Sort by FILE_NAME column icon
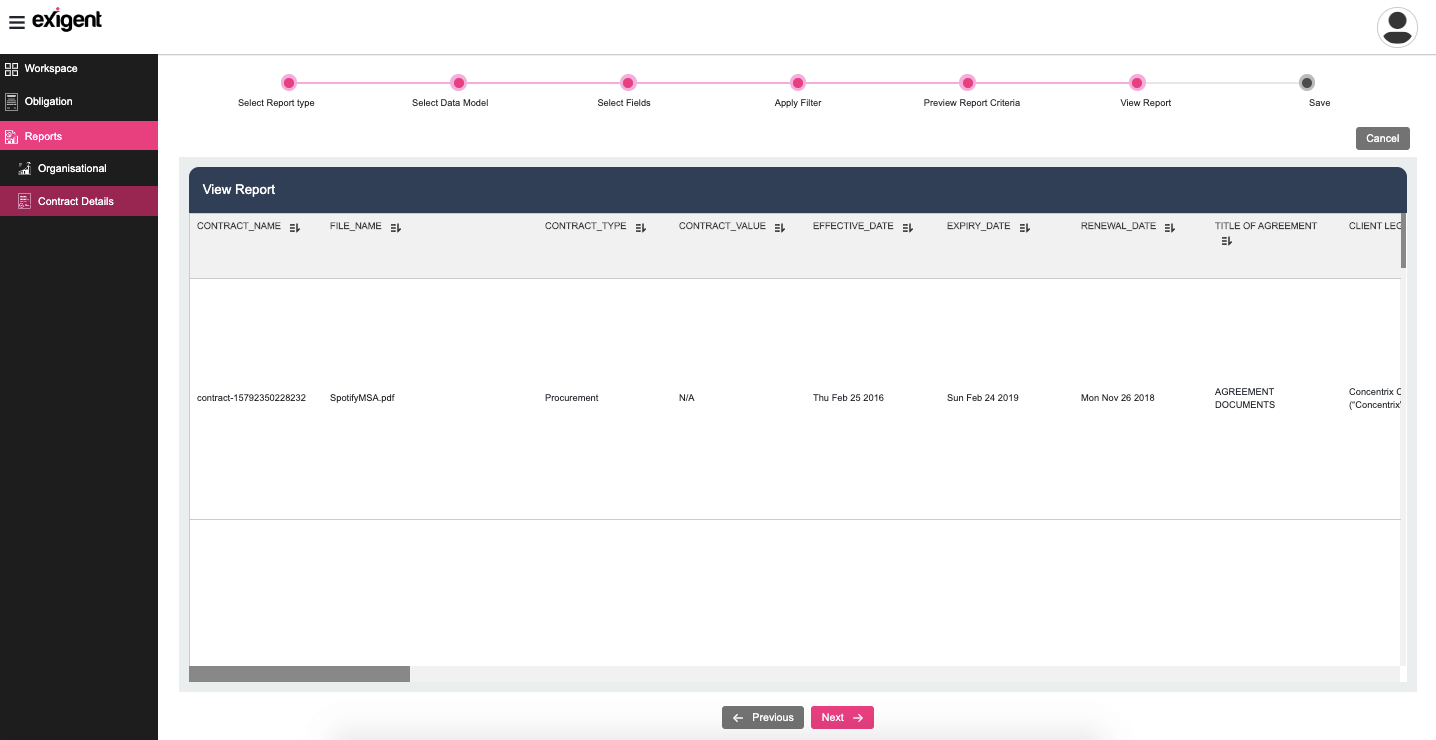This screenshot has width=1436, height=740. coord(396,228)
